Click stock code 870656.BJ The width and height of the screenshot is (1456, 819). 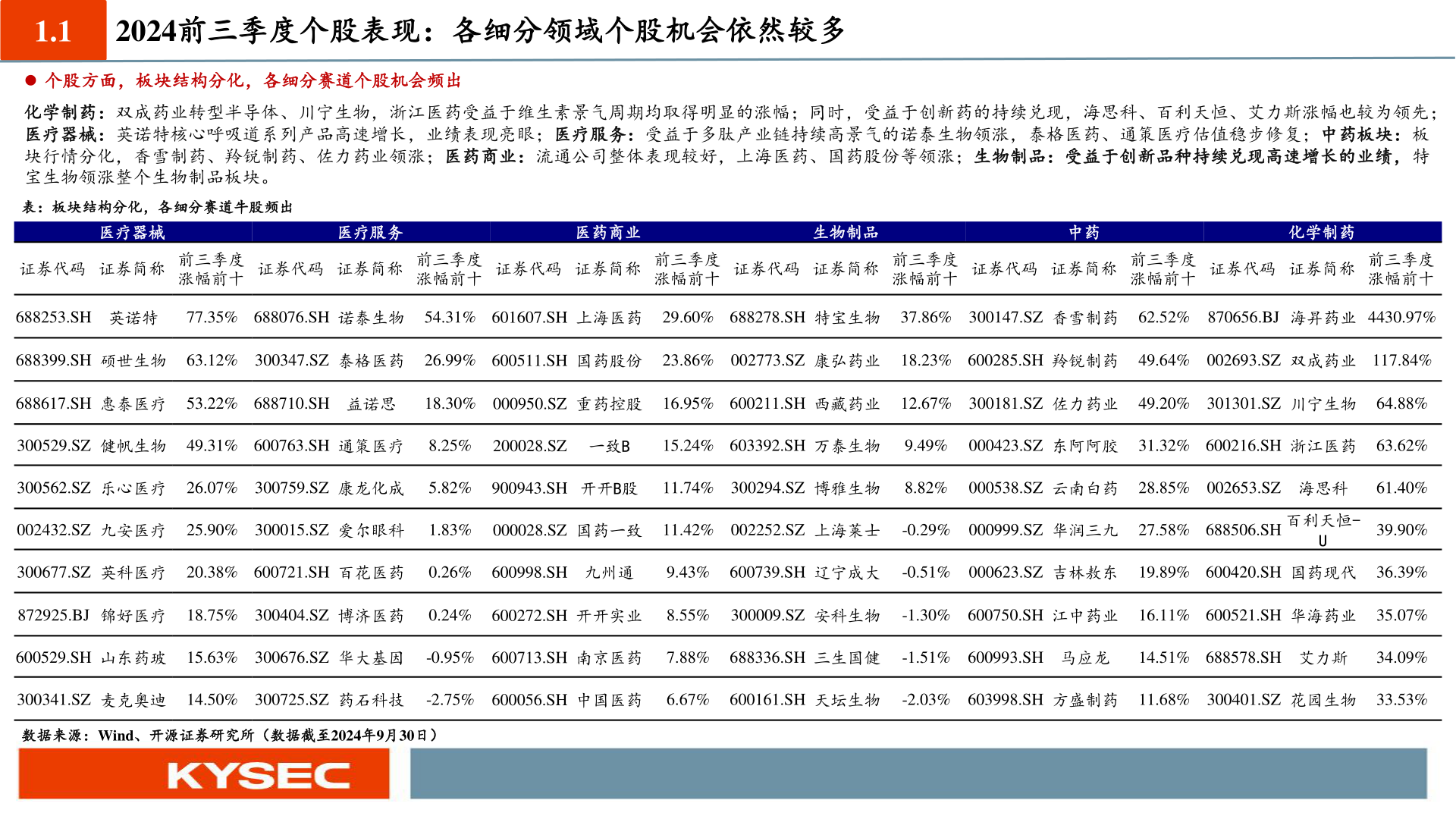pyautogui.click(x=1244, y=318)
